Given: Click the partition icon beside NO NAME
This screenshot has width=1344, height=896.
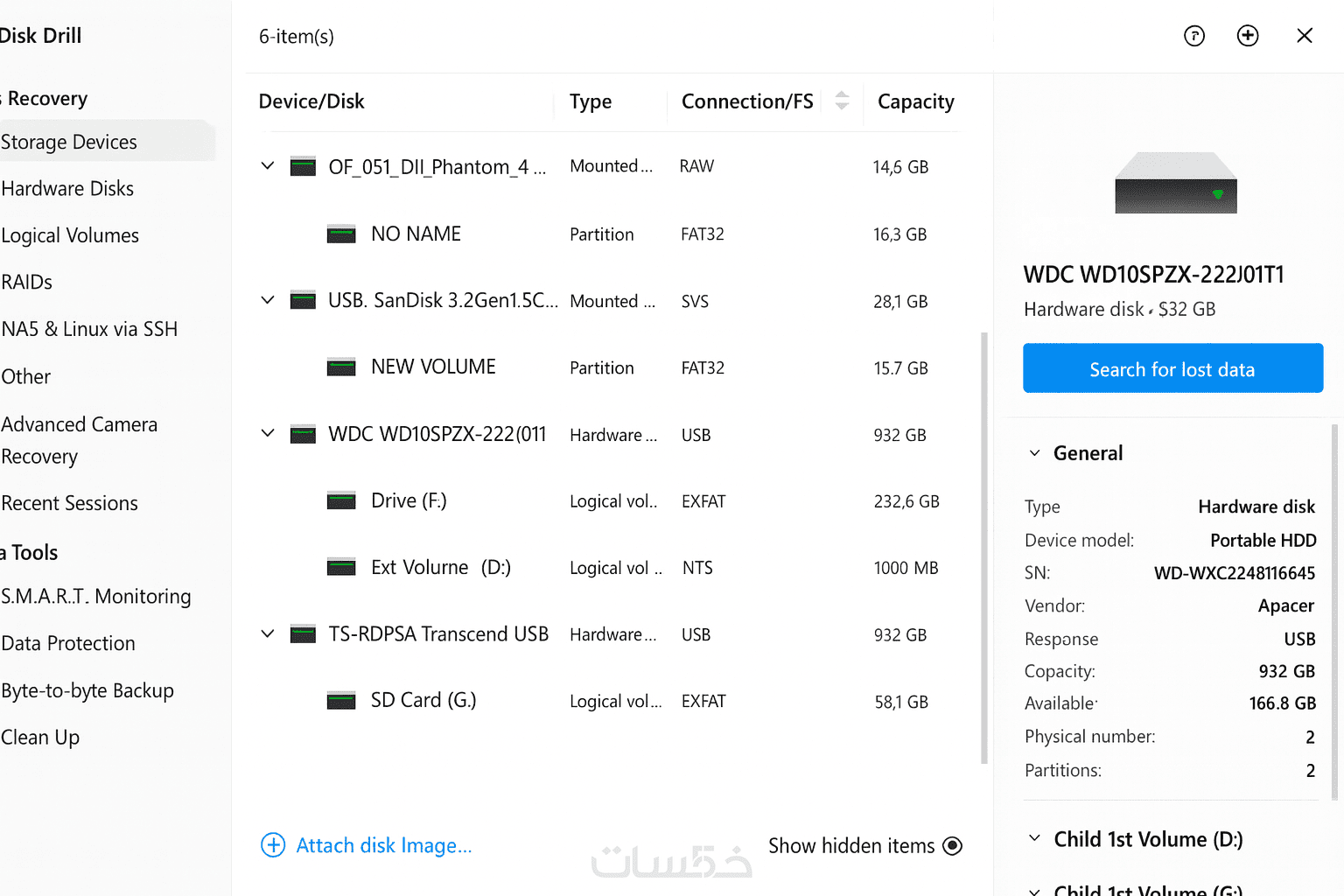Looking at the screenshot, I should 341,234.
